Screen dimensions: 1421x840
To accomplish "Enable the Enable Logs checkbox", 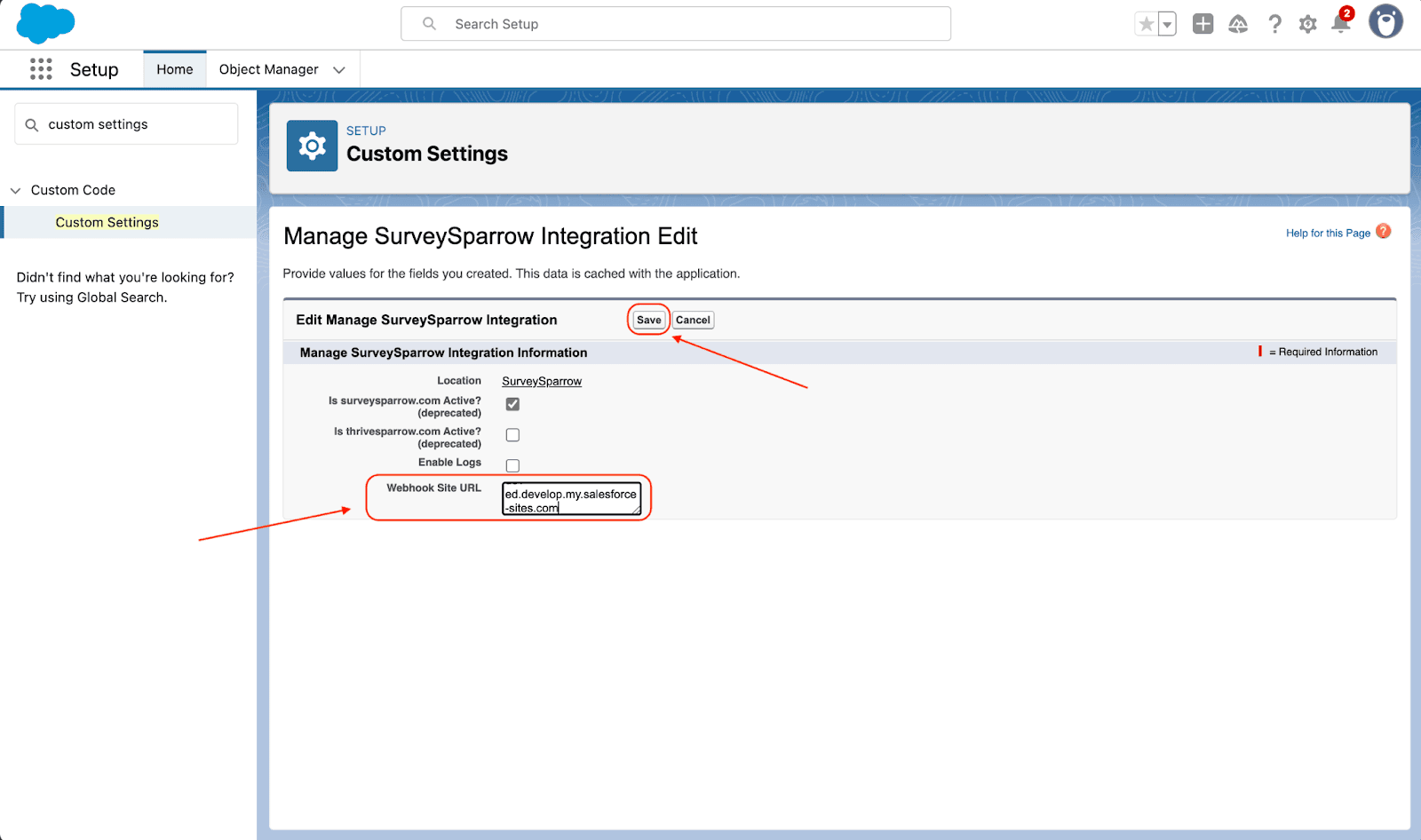I will pyautogui.click(x=512, y=465).
